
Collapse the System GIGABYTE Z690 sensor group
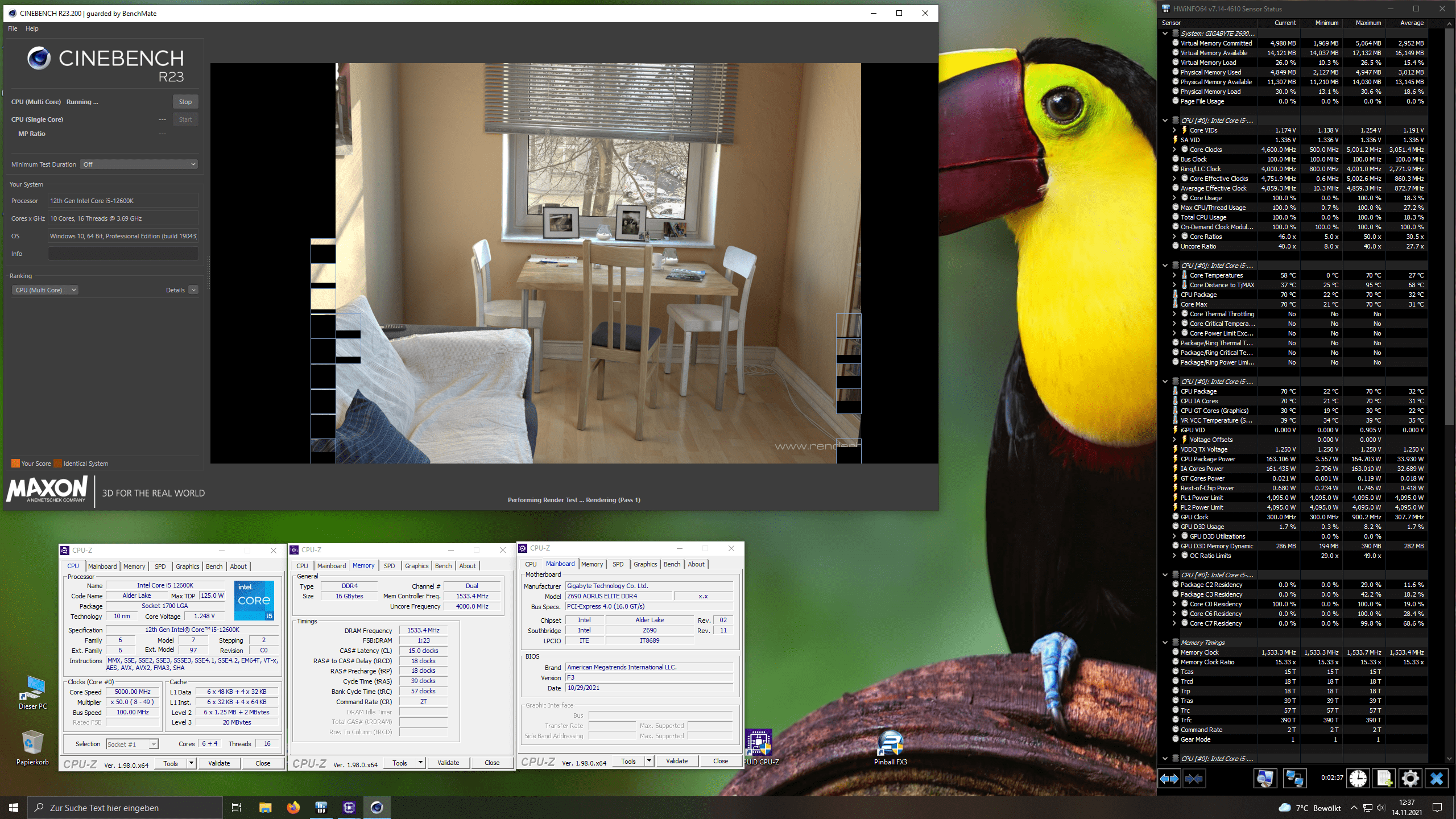[1165, 34]
